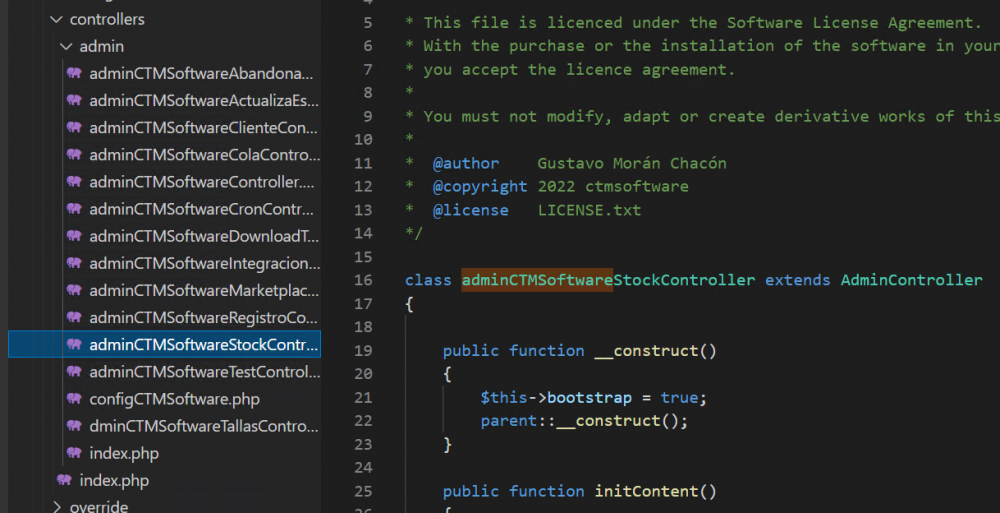Screen dimensions: 1000x513
Task: Open adminCTMSoftwareActualizaEs... file
Action: (x=203, y=100)
